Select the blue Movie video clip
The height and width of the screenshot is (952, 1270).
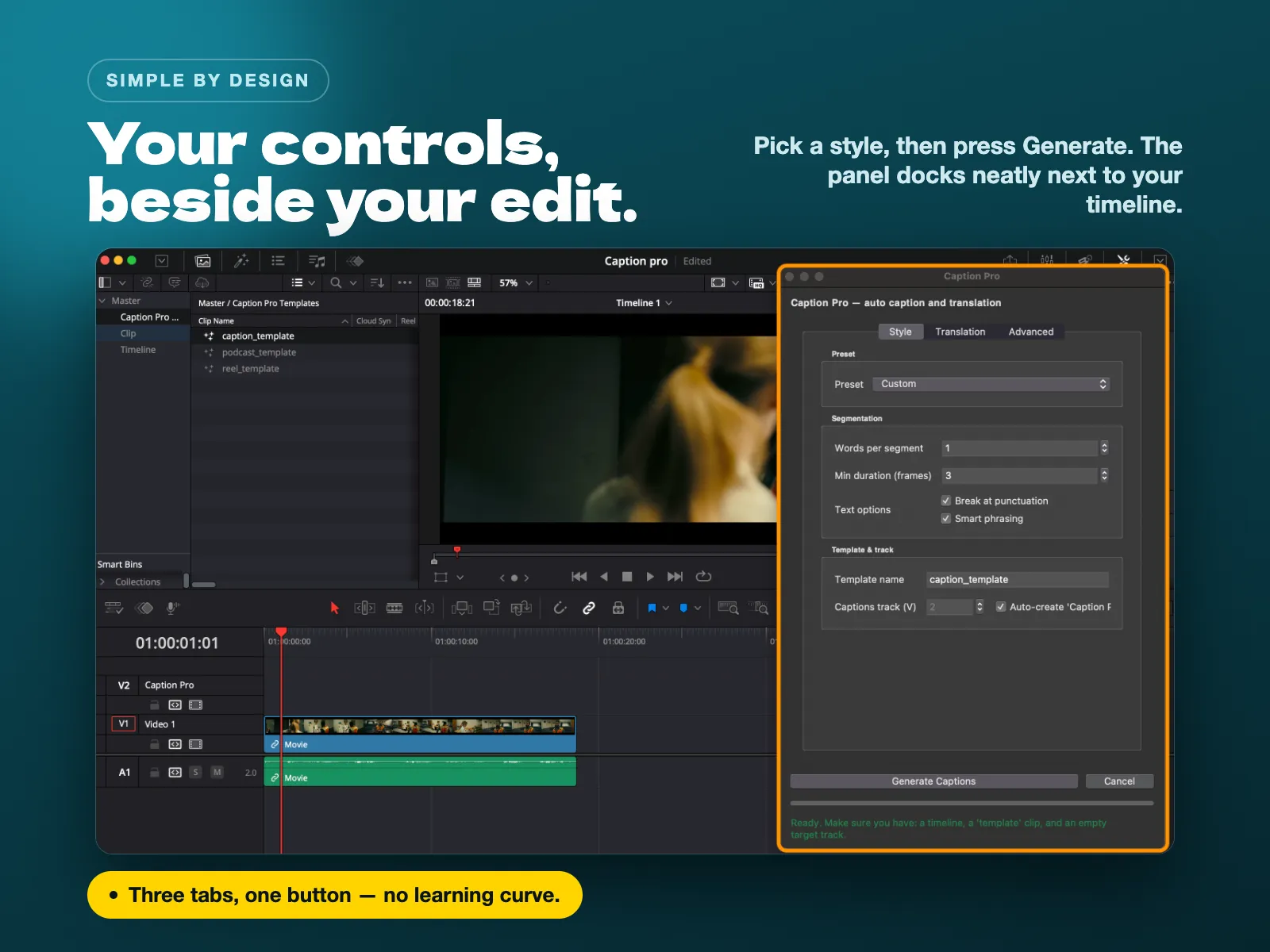(x=420, y=735)
